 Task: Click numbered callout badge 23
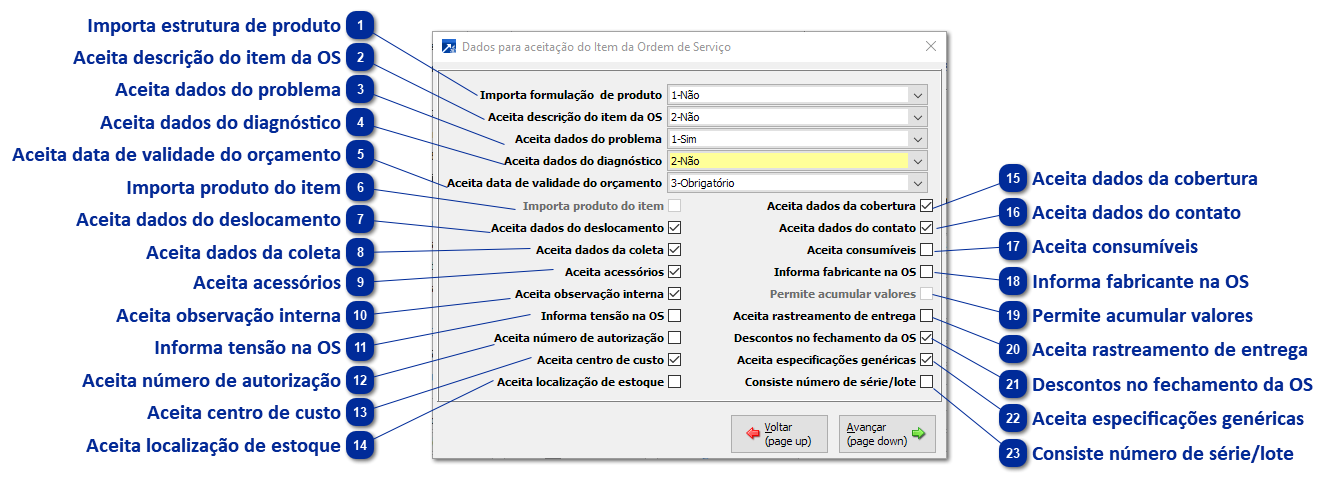tap(1014, 453)
